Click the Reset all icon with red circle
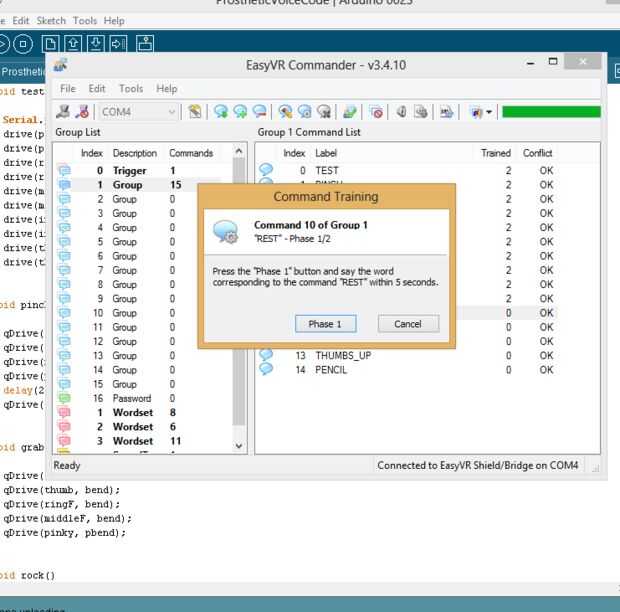The height and width of the screenshot is (612, 620). [376, 112]
